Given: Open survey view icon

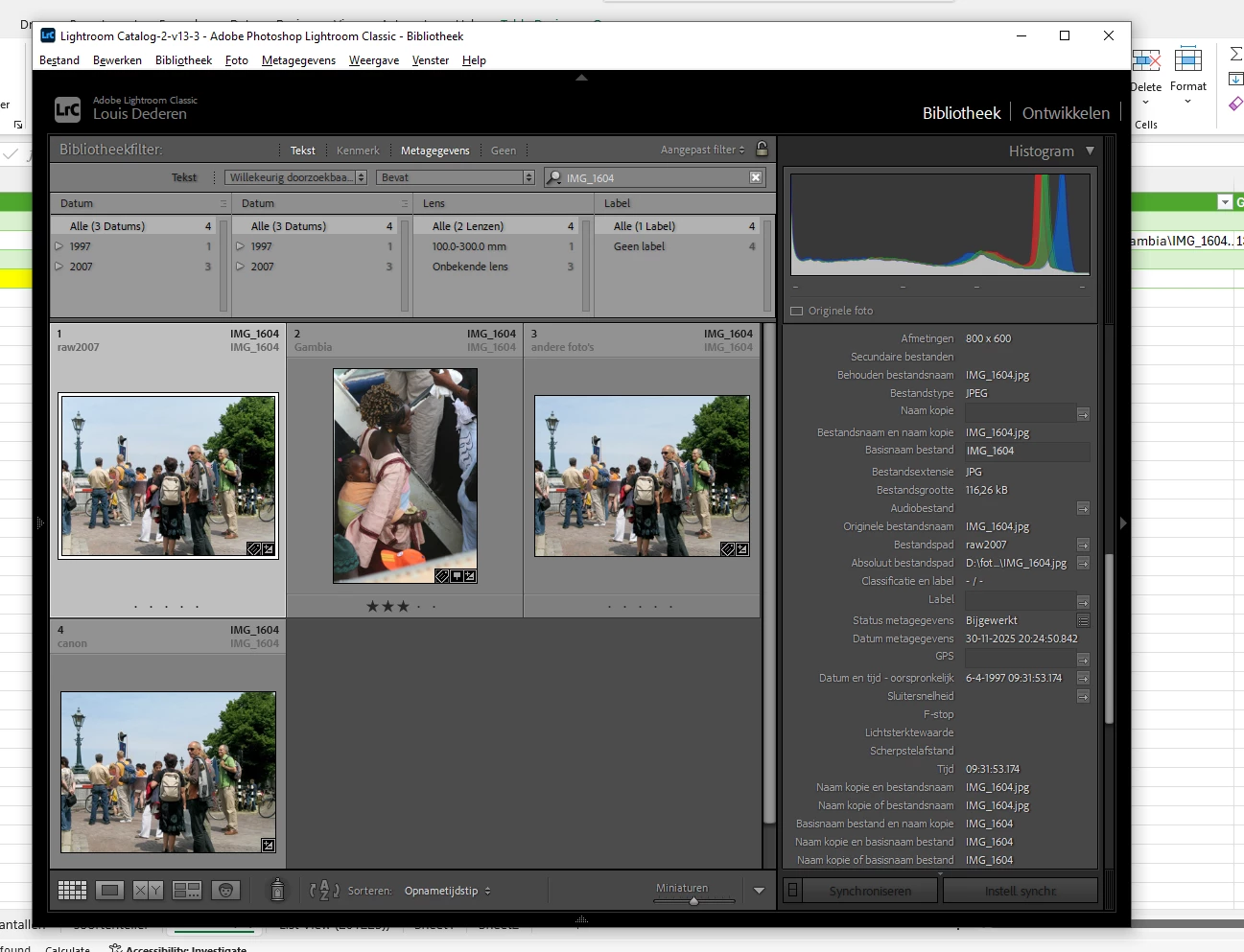Looking at the screenshot, I should [187, 891].
